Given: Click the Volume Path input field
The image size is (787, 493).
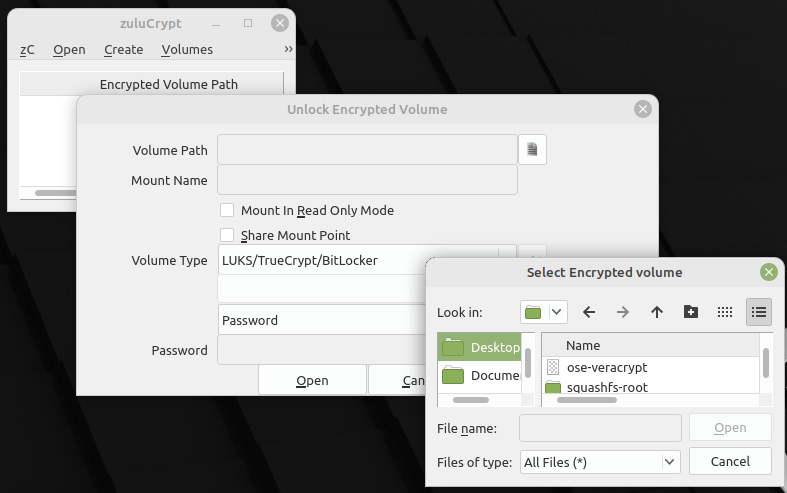Looking at the screenshot, I should (x=367, y=150).
